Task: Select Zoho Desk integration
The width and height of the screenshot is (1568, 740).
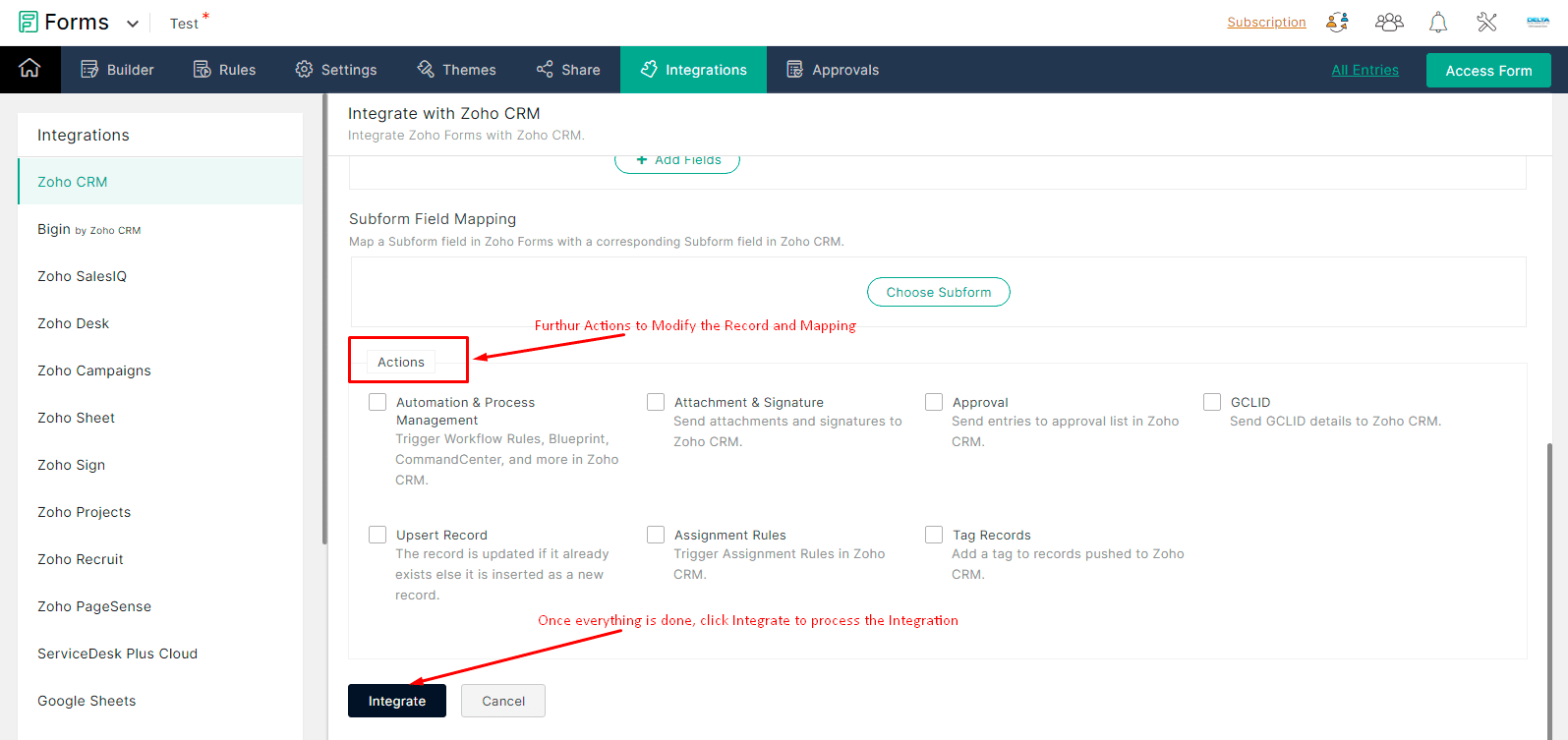Action: pyautogui.click(x=160, y=323)
